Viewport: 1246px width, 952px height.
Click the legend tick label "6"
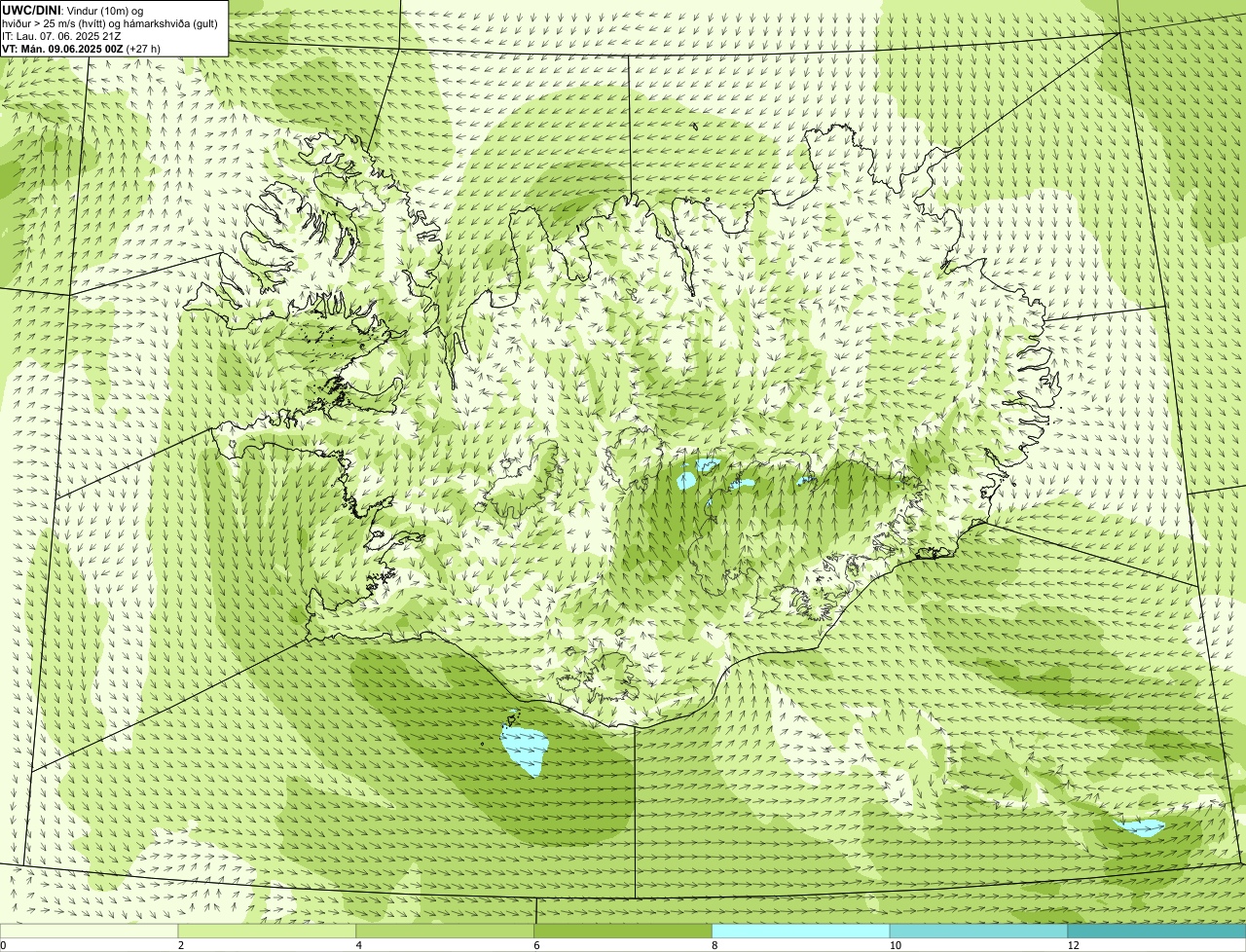536,945
